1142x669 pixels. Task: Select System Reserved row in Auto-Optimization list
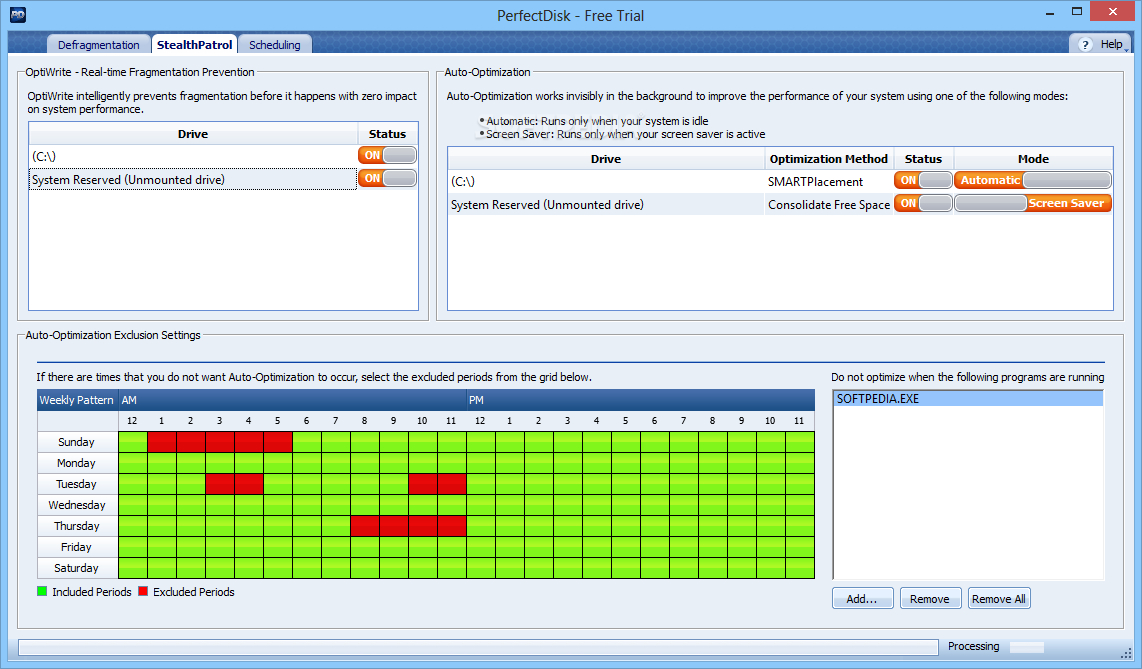click(606, 205)
